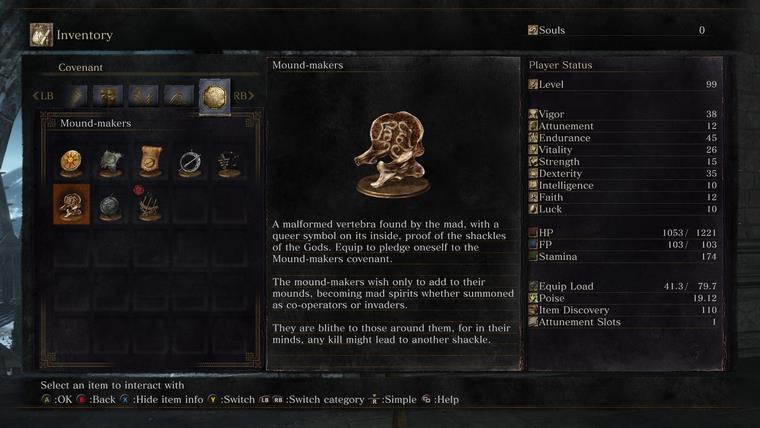Select the grey round covenant item
This screenshot has height=428, width=760.
point(111,206)
